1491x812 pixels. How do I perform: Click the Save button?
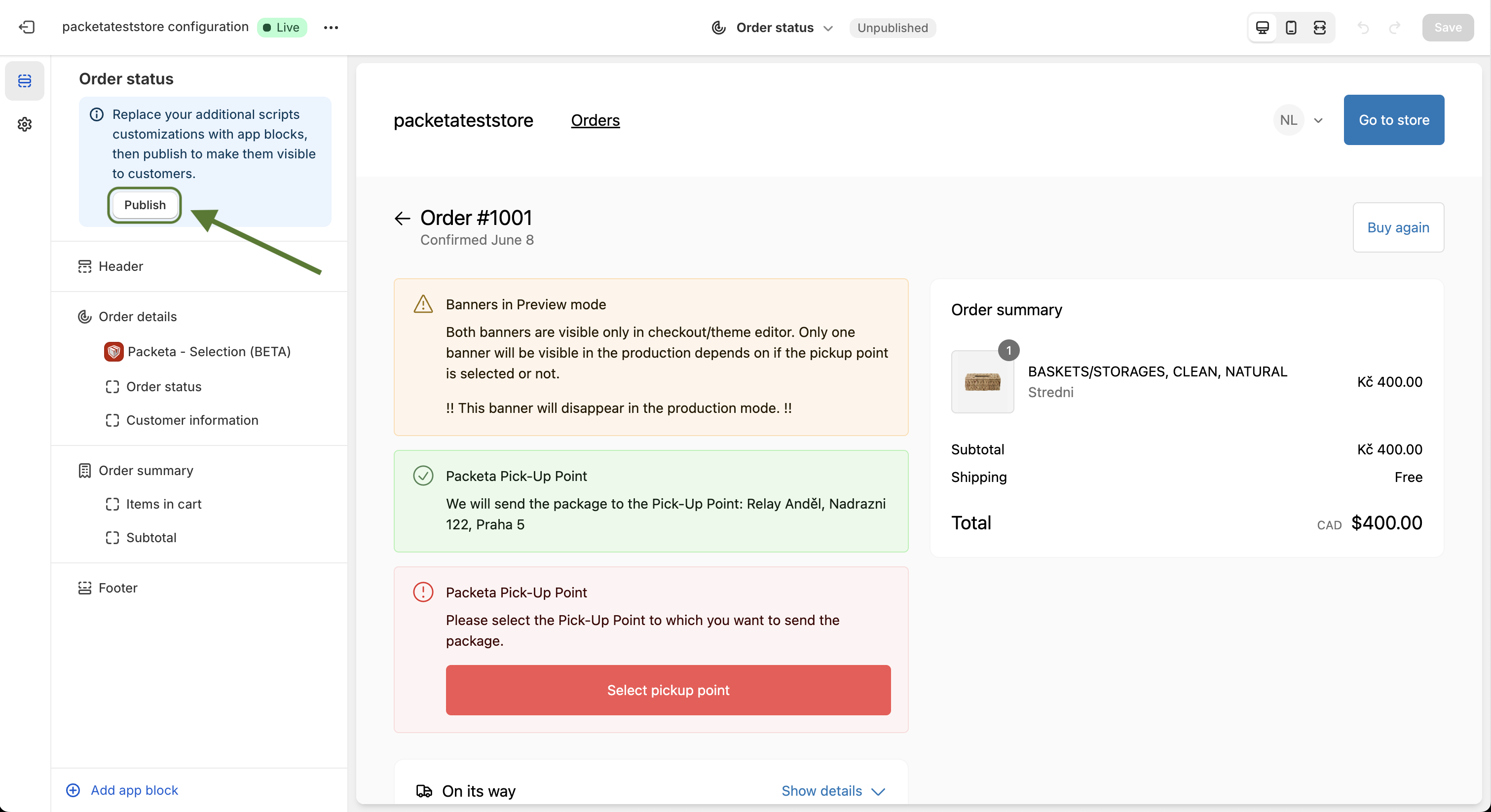pos(1448,27)
